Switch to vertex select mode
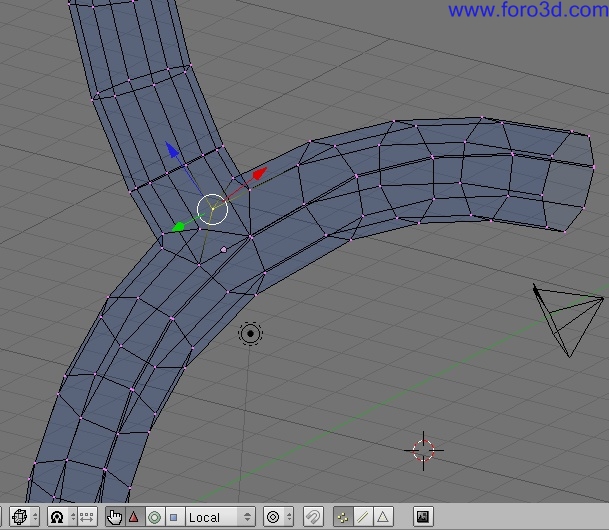The height and width of the screenshot is (530, 609). pyautogui.click(x=343, y=517)
